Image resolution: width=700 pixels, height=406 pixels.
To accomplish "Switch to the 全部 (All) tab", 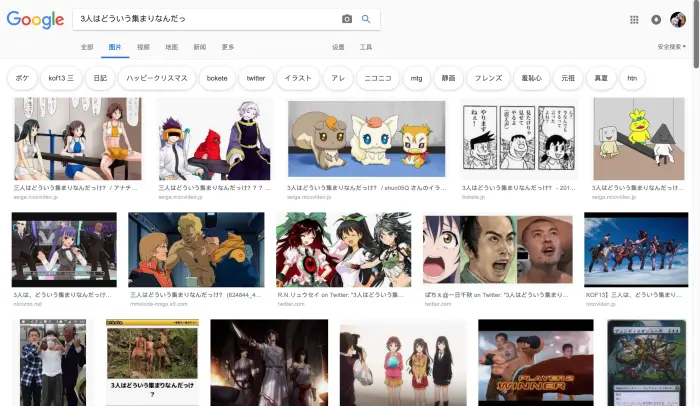I will (87, 47).
